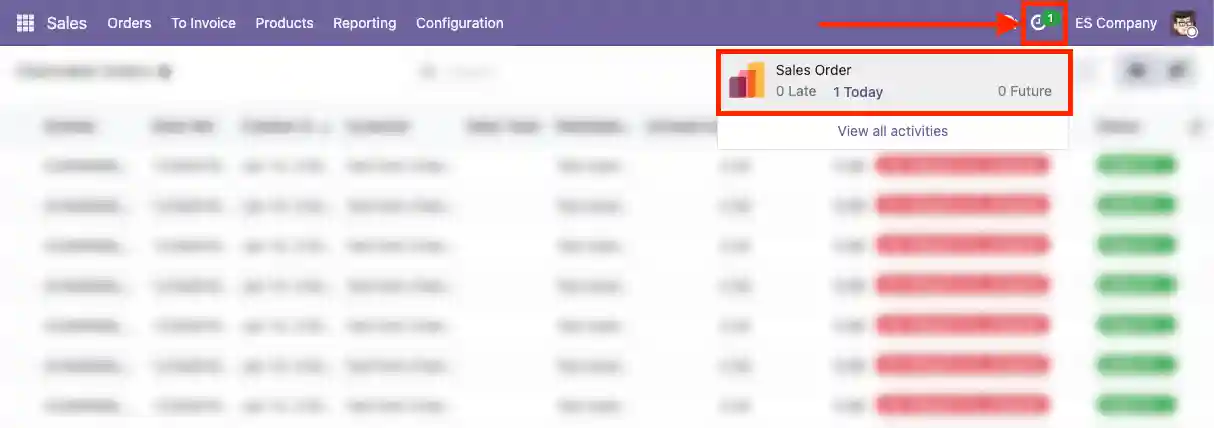Click the Sales Order bar-chart icon
The image size is (1214, 428).
click(x=746, y=81)
